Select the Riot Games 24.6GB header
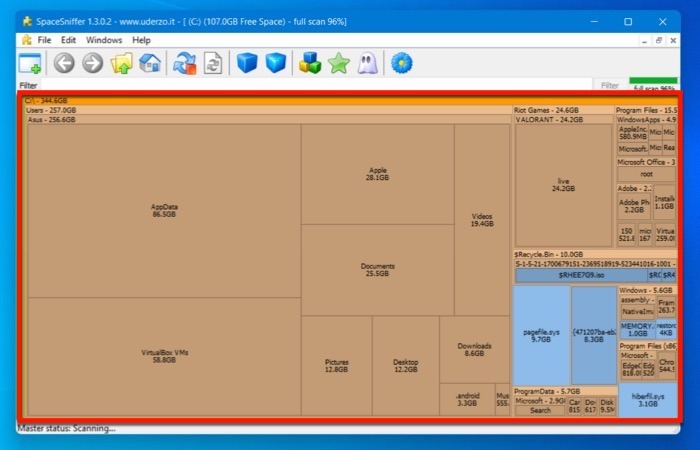This screenshot has width=700, height=450. click(563, 110)
